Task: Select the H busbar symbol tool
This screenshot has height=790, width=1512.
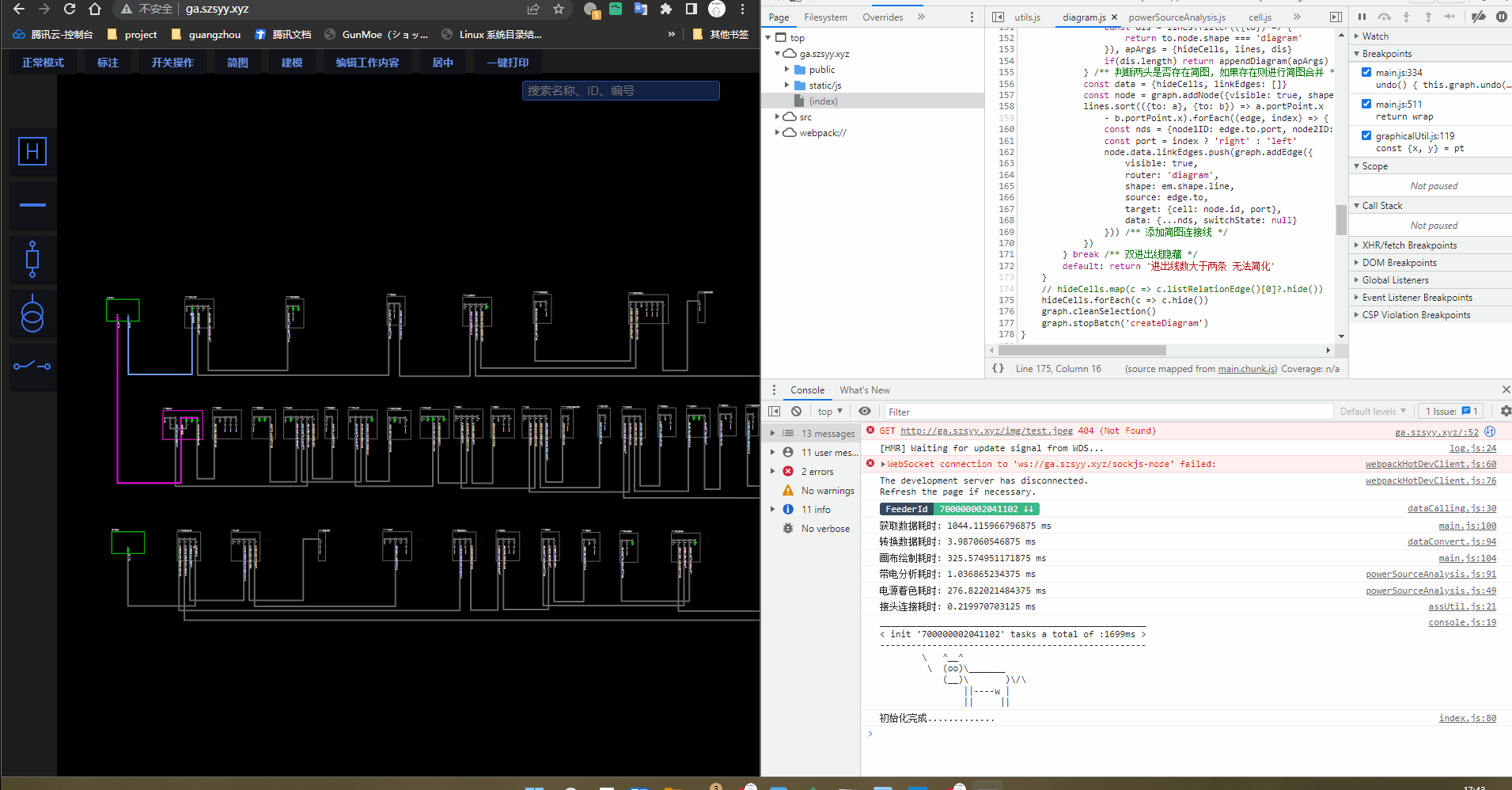Action: click(32, 151)
